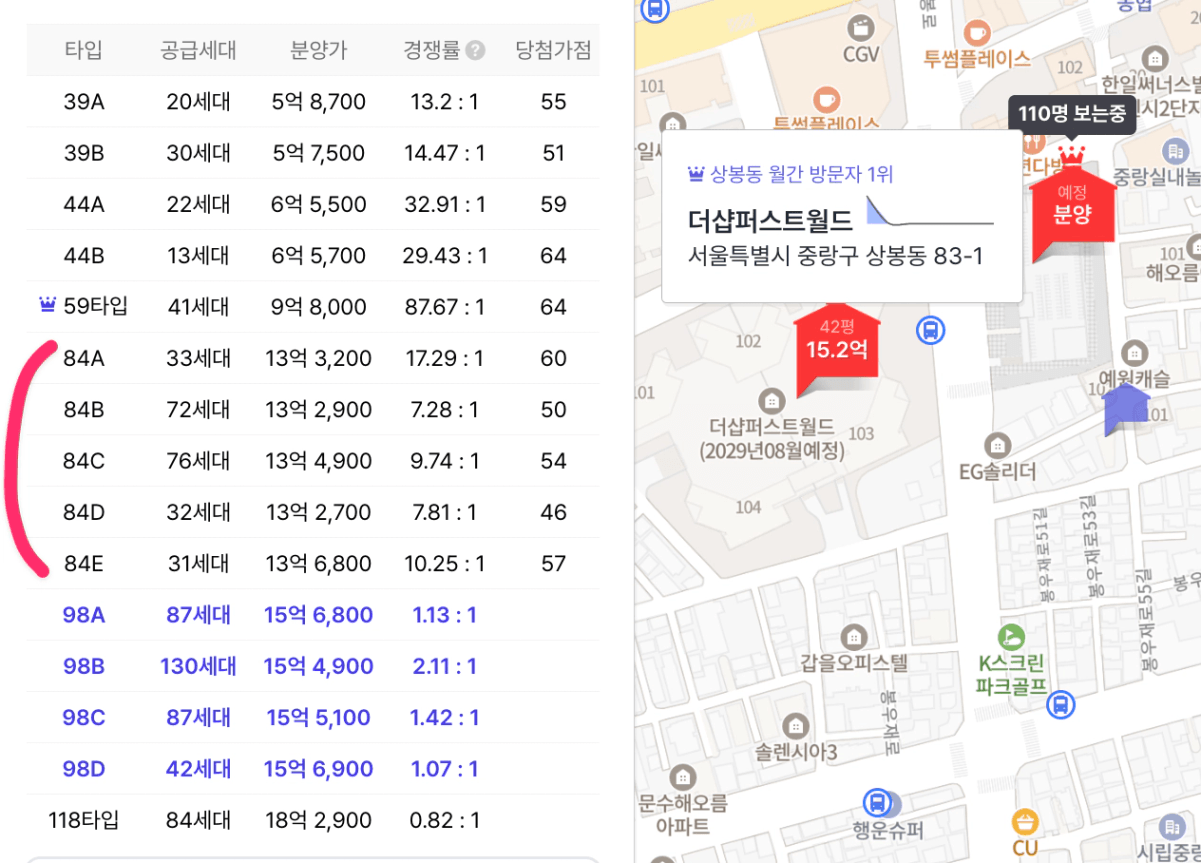Viewport: 1201px width, 863px height.
Task: Tap the 예원캐슬 building icon
Action: (1134, 352)
